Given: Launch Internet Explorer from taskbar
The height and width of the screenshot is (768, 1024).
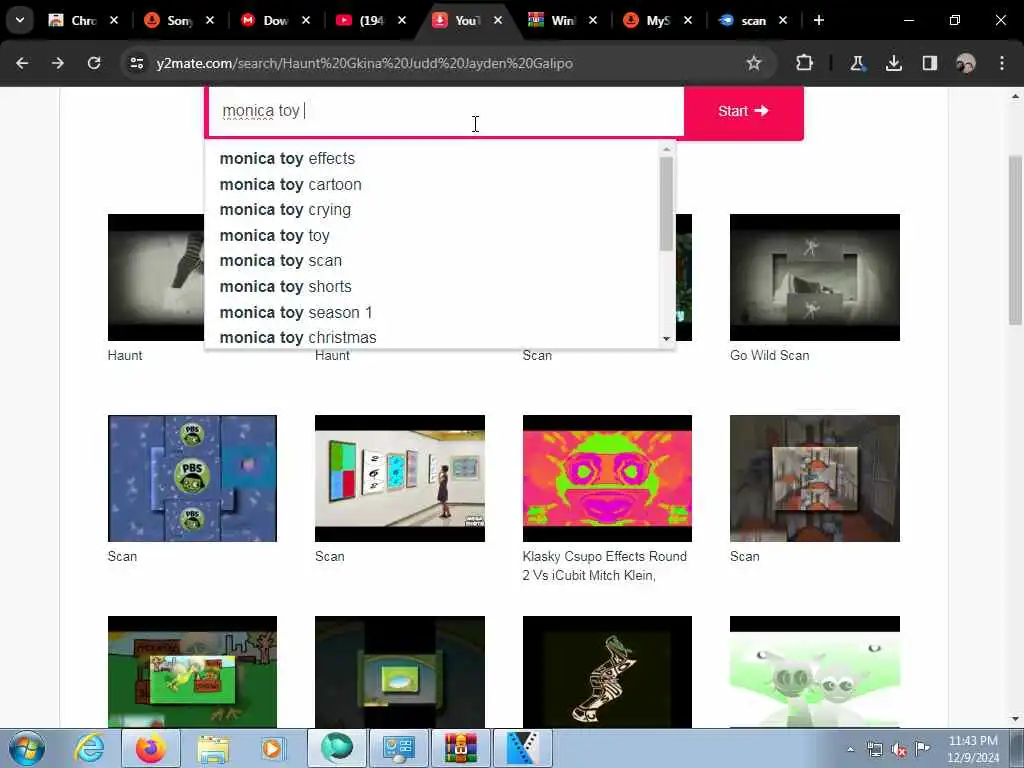Looking at the screenshot, I should (89, 748).
